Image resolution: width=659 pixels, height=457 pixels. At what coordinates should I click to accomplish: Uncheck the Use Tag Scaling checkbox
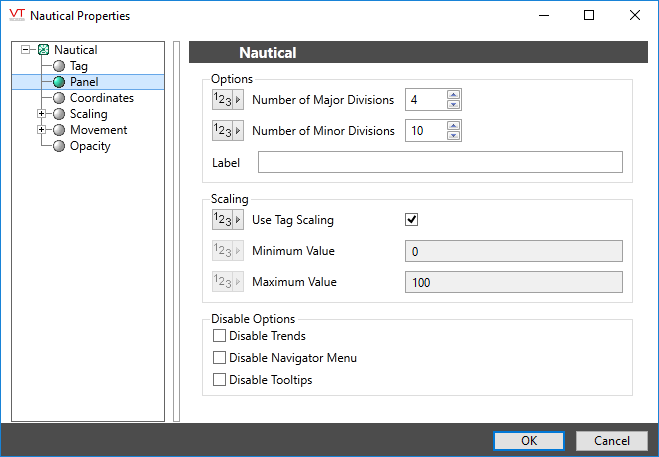[x=411, y=220]
